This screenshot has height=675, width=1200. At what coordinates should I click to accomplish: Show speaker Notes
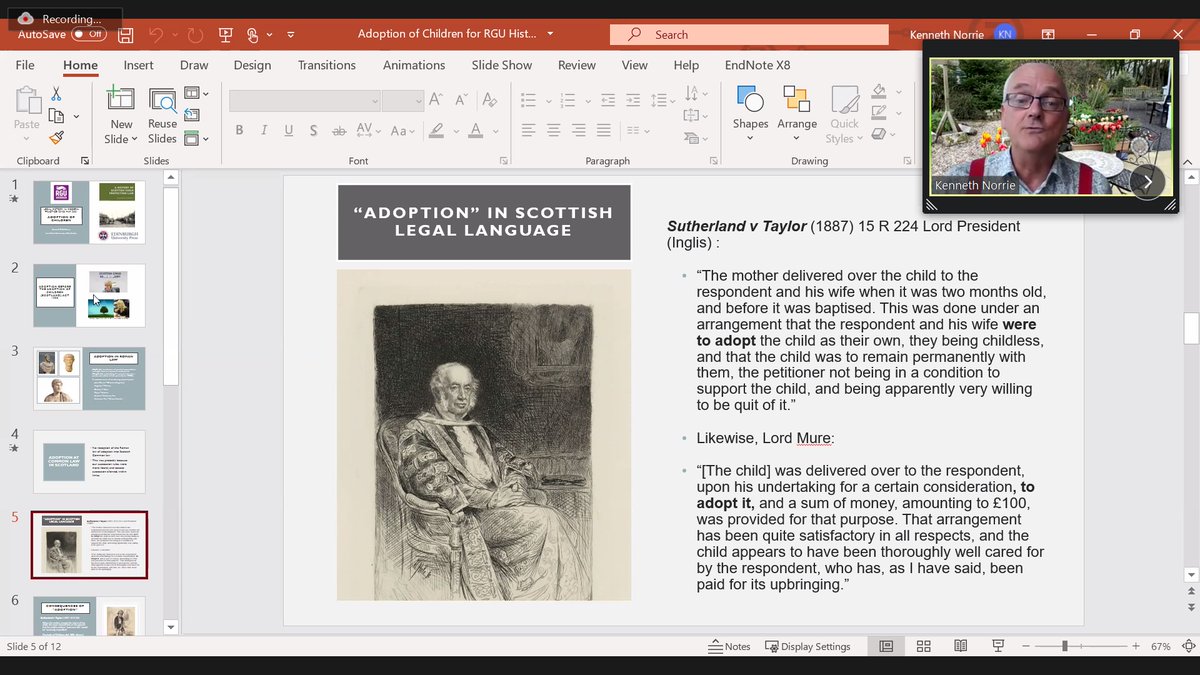click(x=729, y=646)
